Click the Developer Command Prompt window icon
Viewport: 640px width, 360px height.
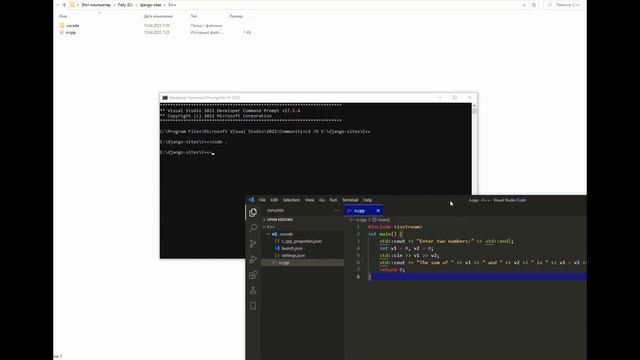[x=165, y=98]
